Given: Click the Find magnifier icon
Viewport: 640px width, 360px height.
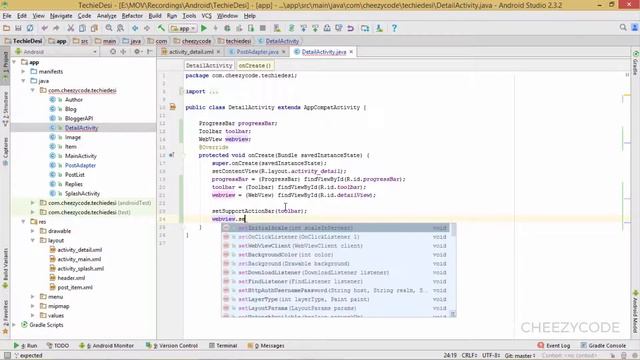Looking at the screenshot, I should (x=109, y=28).
